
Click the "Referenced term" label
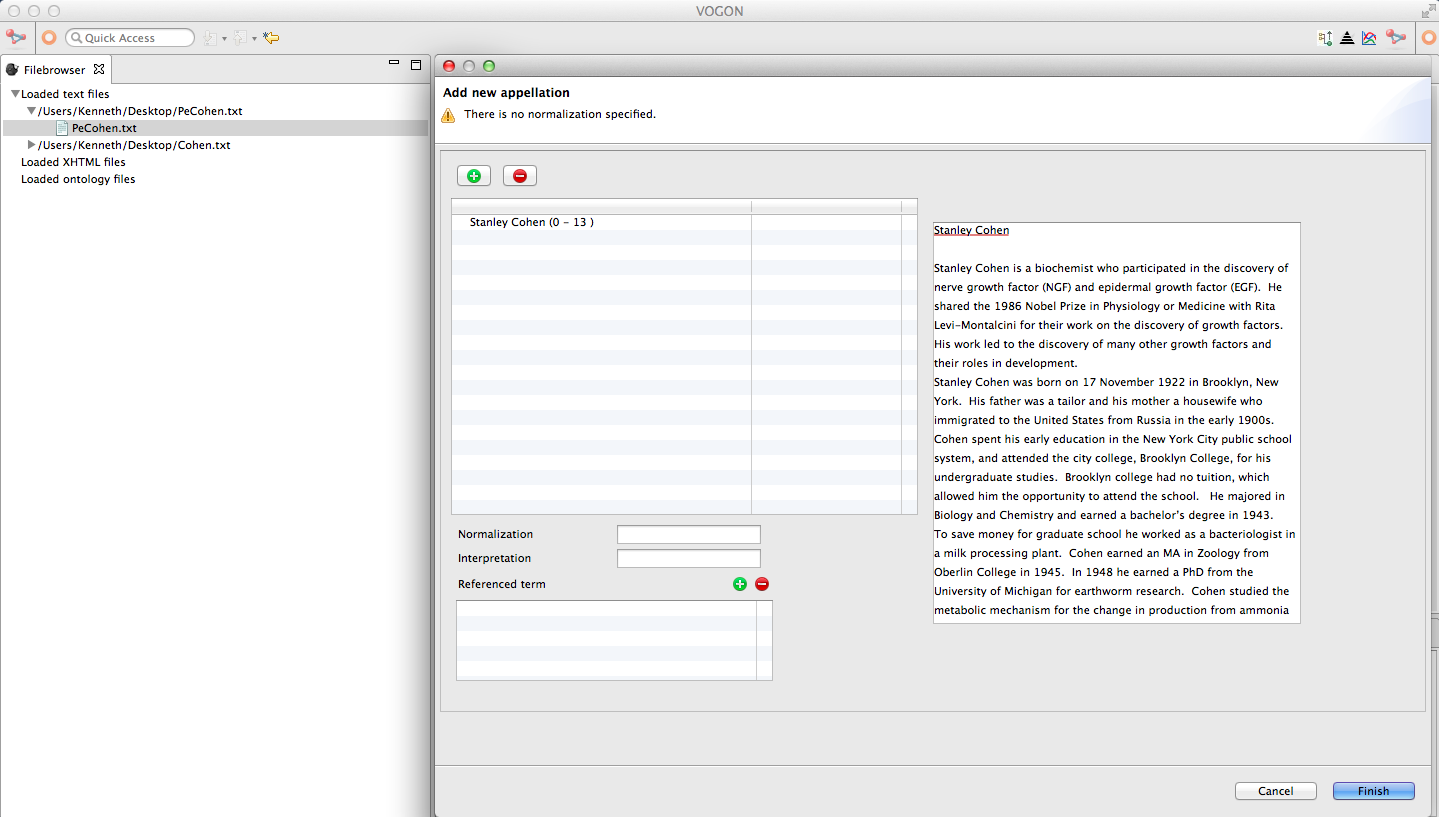pyautogui.click(x=502, y=584)
